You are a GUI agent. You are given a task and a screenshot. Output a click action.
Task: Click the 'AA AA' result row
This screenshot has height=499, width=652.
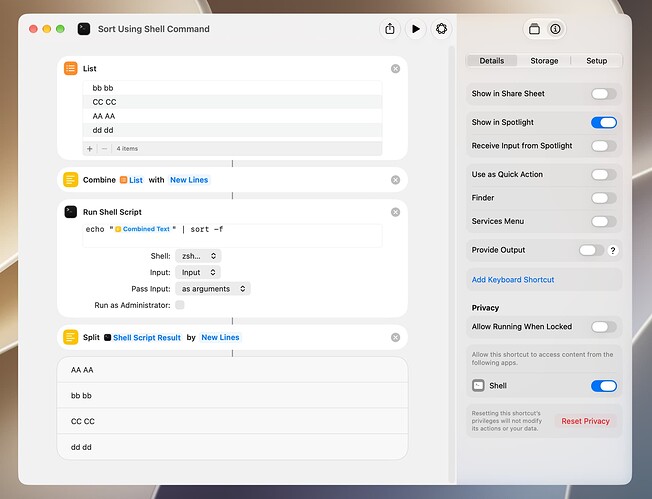tap(232, 370)
